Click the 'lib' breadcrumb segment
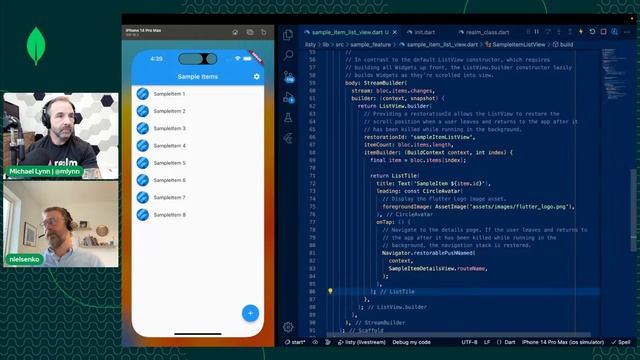Image resolution: width=640 pixels, height=360 pixels. [x=326, y=44]
